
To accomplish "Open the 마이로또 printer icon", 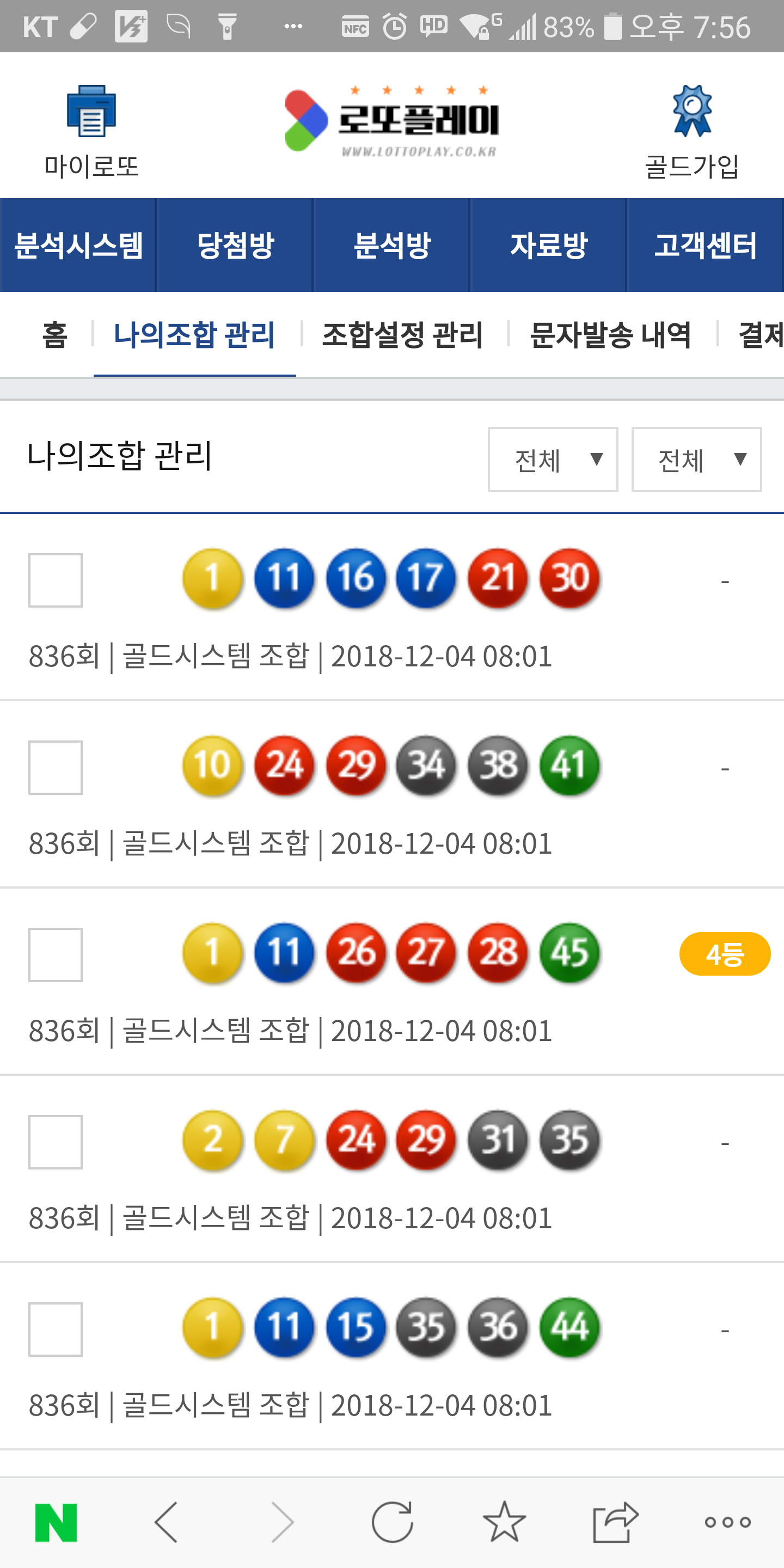I will (91, 112).
